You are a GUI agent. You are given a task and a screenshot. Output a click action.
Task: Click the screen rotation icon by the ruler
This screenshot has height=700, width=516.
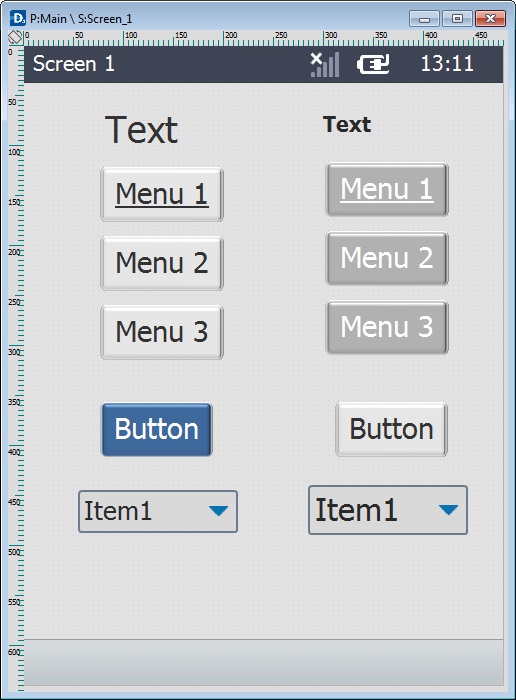click(x=15, y=37)
